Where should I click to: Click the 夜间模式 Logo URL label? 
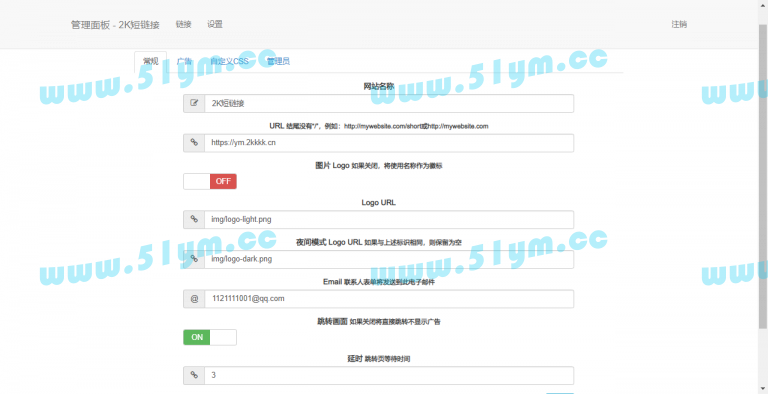tap(379, 242)
